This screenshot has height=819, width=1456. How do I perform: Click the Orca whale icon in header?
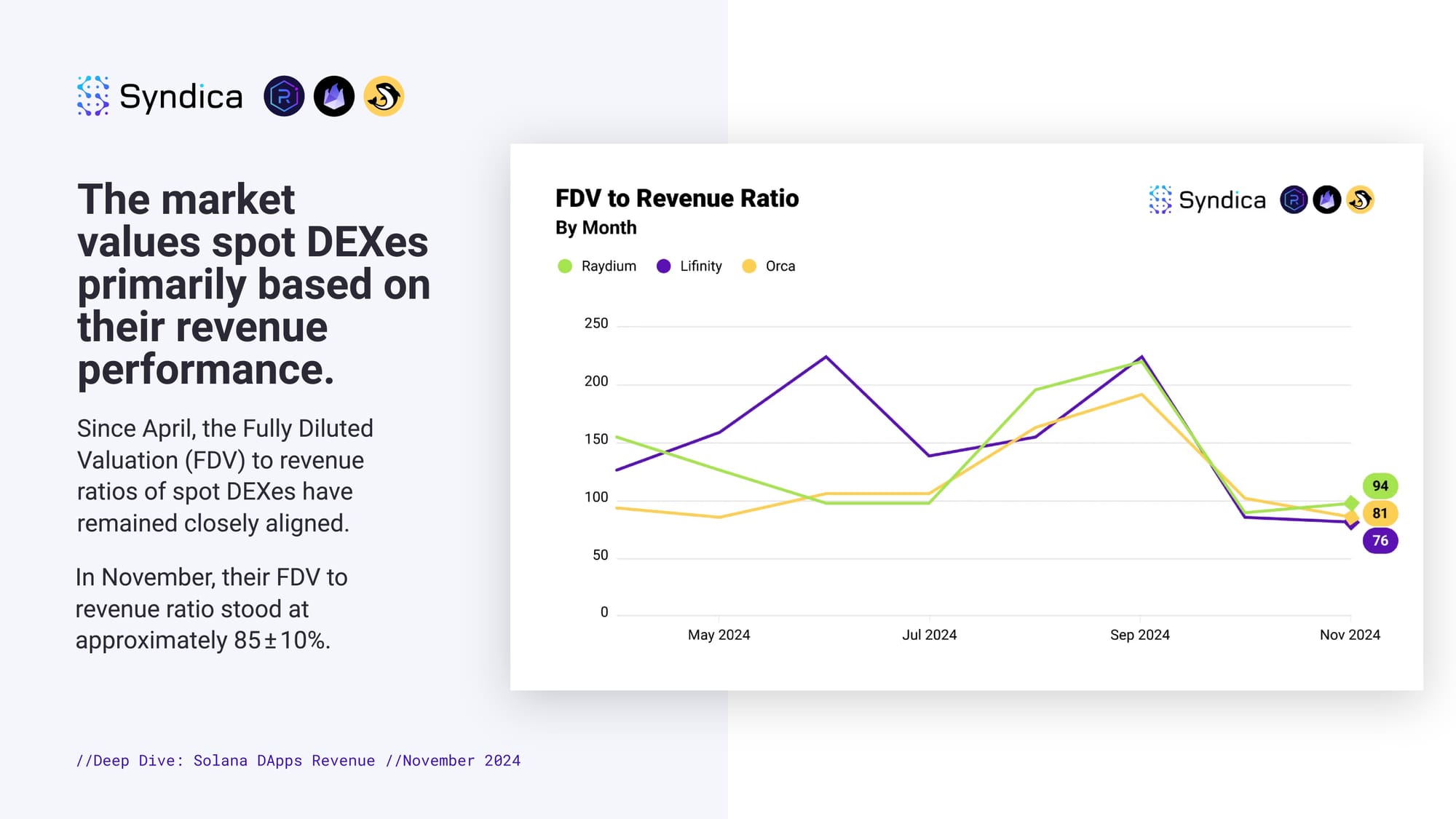384,96
